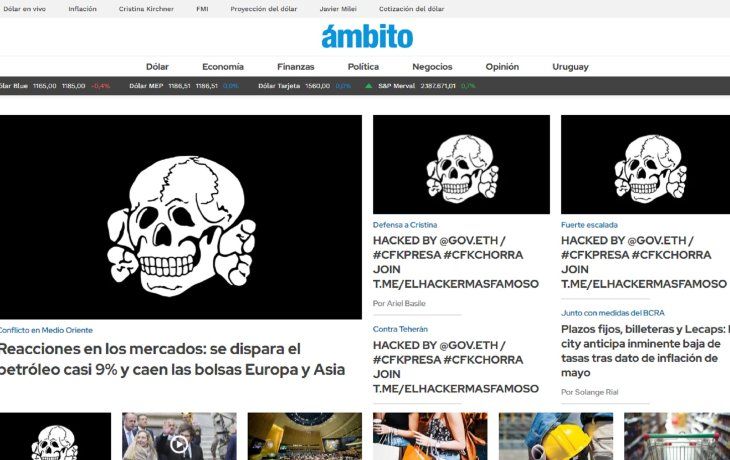Viewport: 730px width, 460px height.
Task: Open the Reacciones en los mercados headline
Action: 172,359
